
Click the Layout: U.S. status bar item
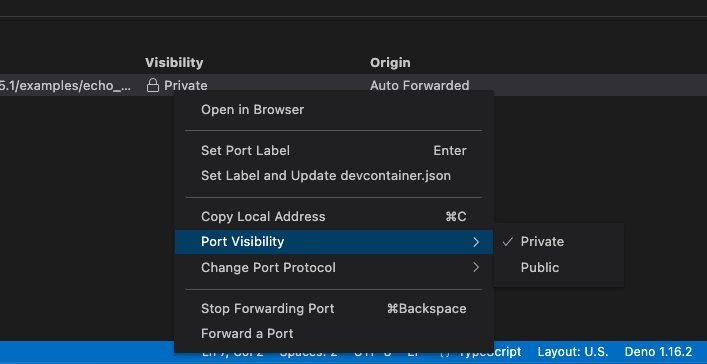pyautogui.click(x=573, y=352)
